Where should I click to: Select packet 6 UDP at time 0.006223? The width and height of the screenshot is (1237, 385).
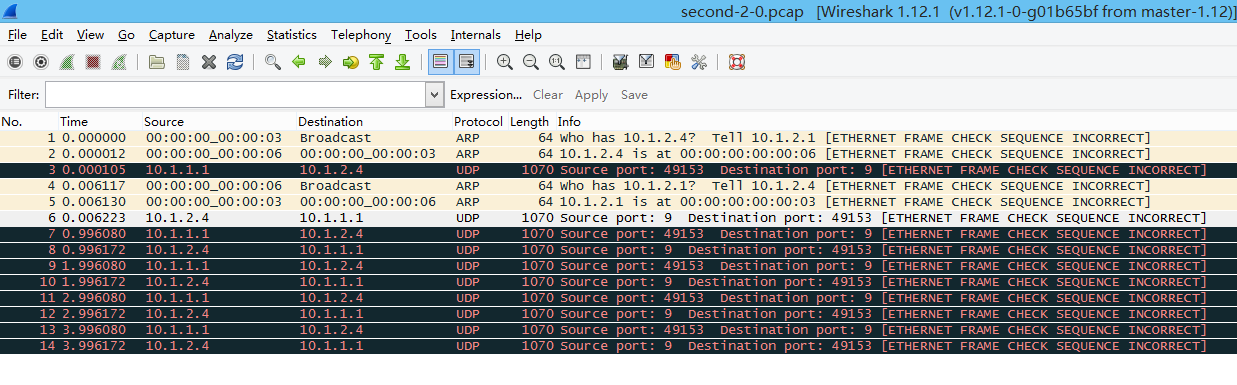[618, 218]
